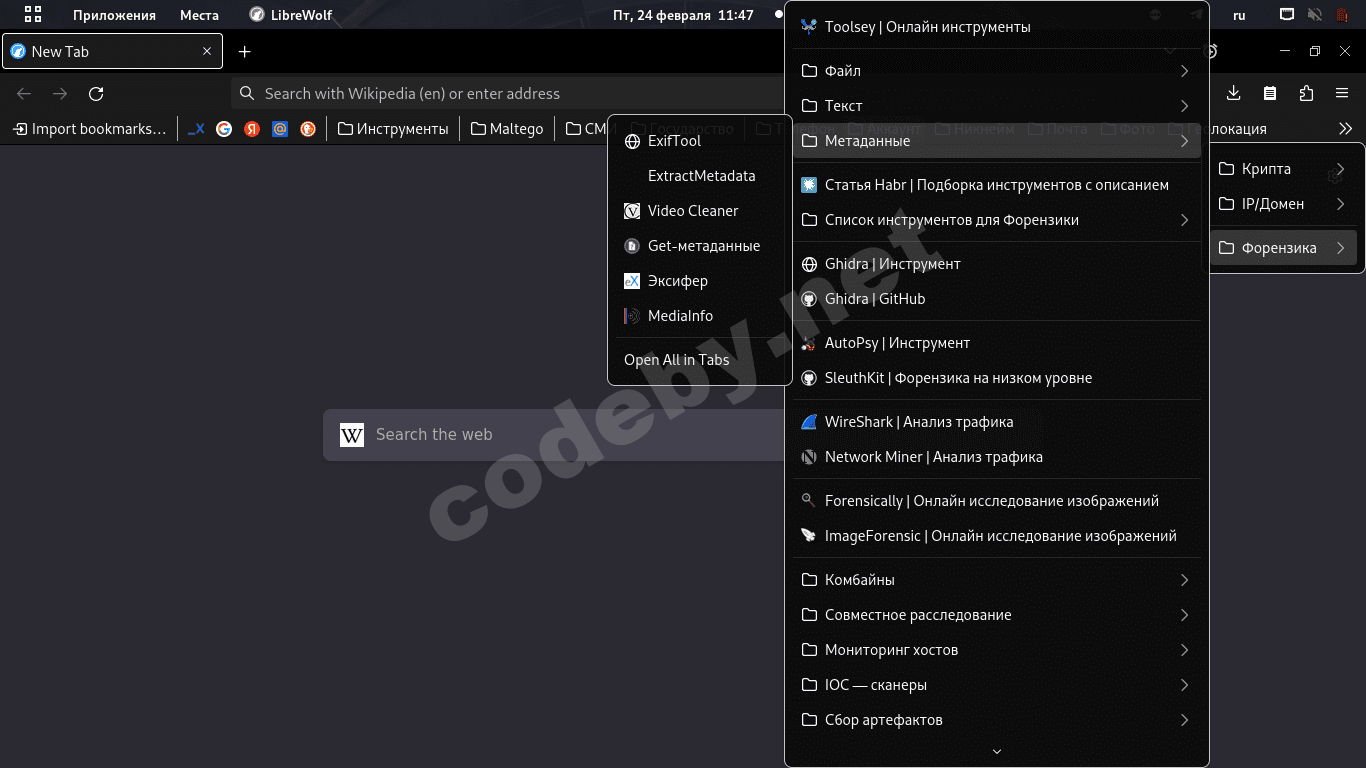Open the ExtractMetadata bookmark

(x=700, y=176)
